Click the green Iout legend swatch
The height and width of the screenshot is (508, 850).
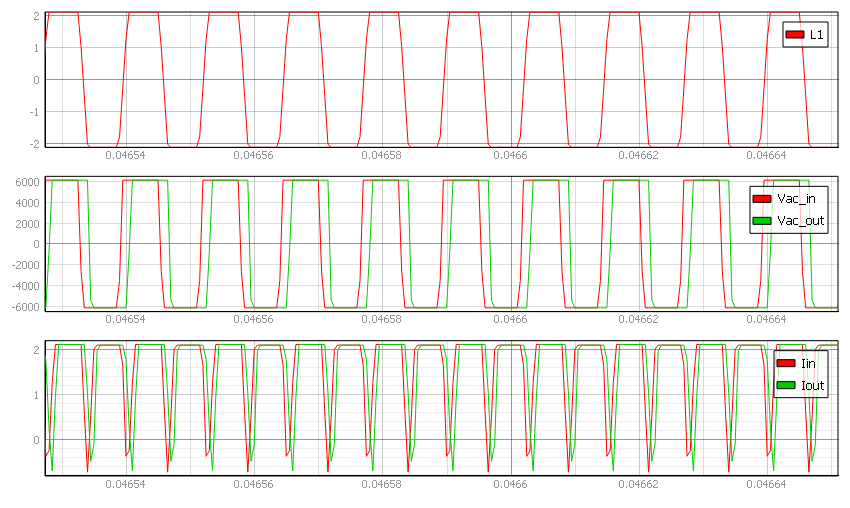[x=786, y=384]
